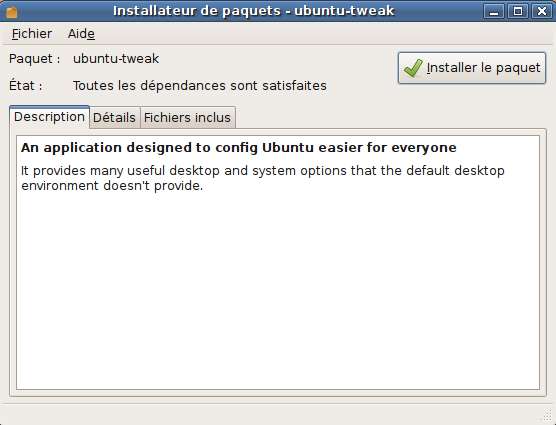
Task: Select the Description tab
Action: [x=49, y=117]
